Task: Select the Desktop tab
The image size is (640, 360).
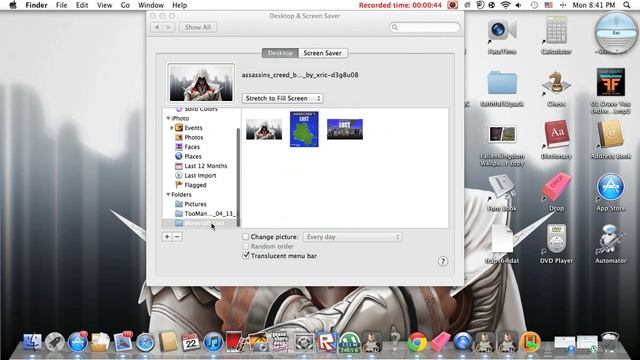Action: [280, 53]
